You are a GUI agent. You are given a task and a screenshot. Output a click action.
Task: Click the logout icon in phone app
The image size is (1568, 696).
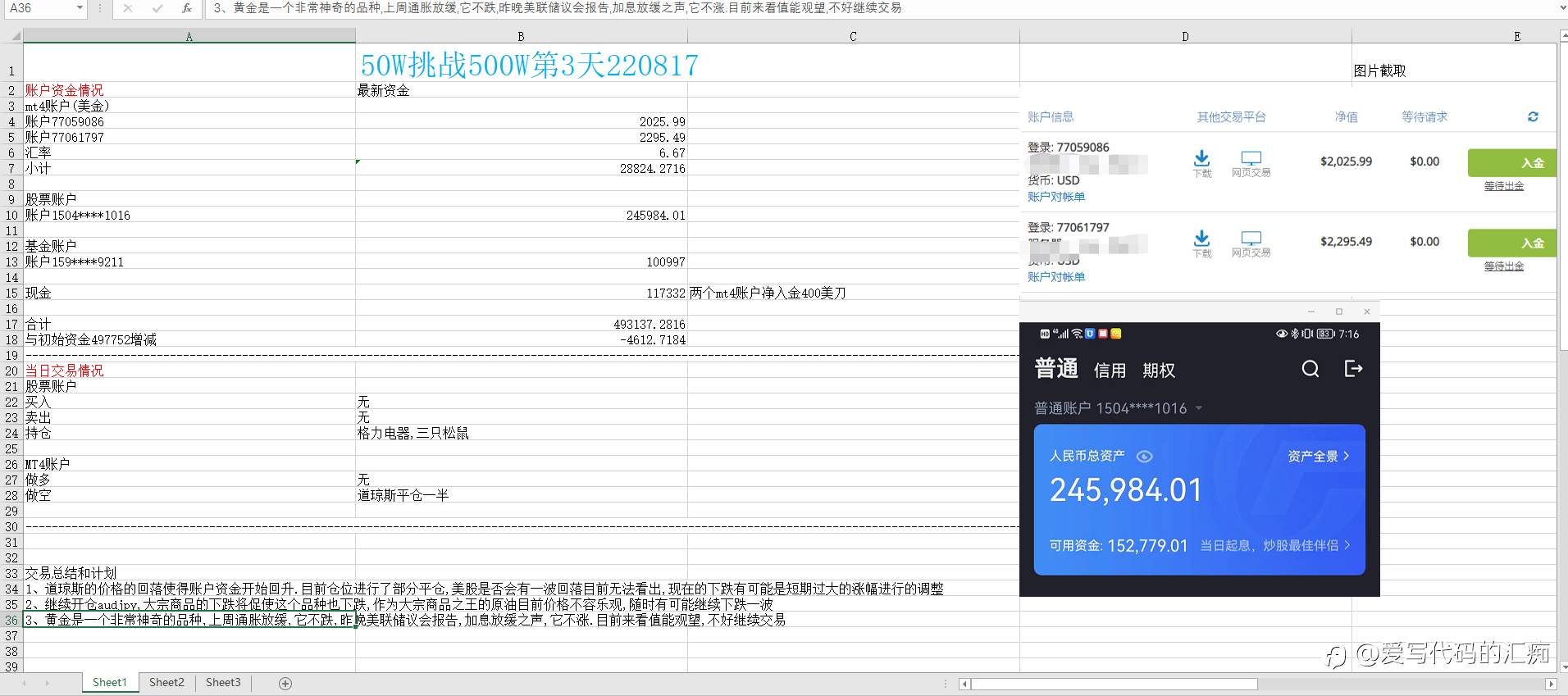click(x=1353, y=369)
